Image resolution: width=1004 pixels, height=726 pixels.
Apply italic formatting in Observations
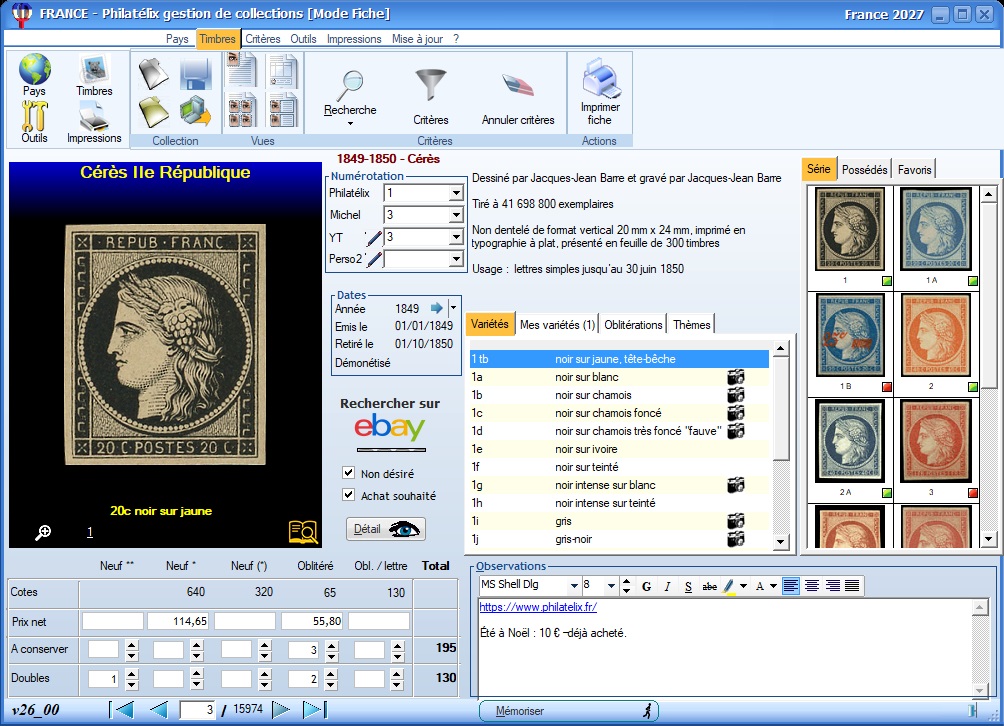click(667, 586)
